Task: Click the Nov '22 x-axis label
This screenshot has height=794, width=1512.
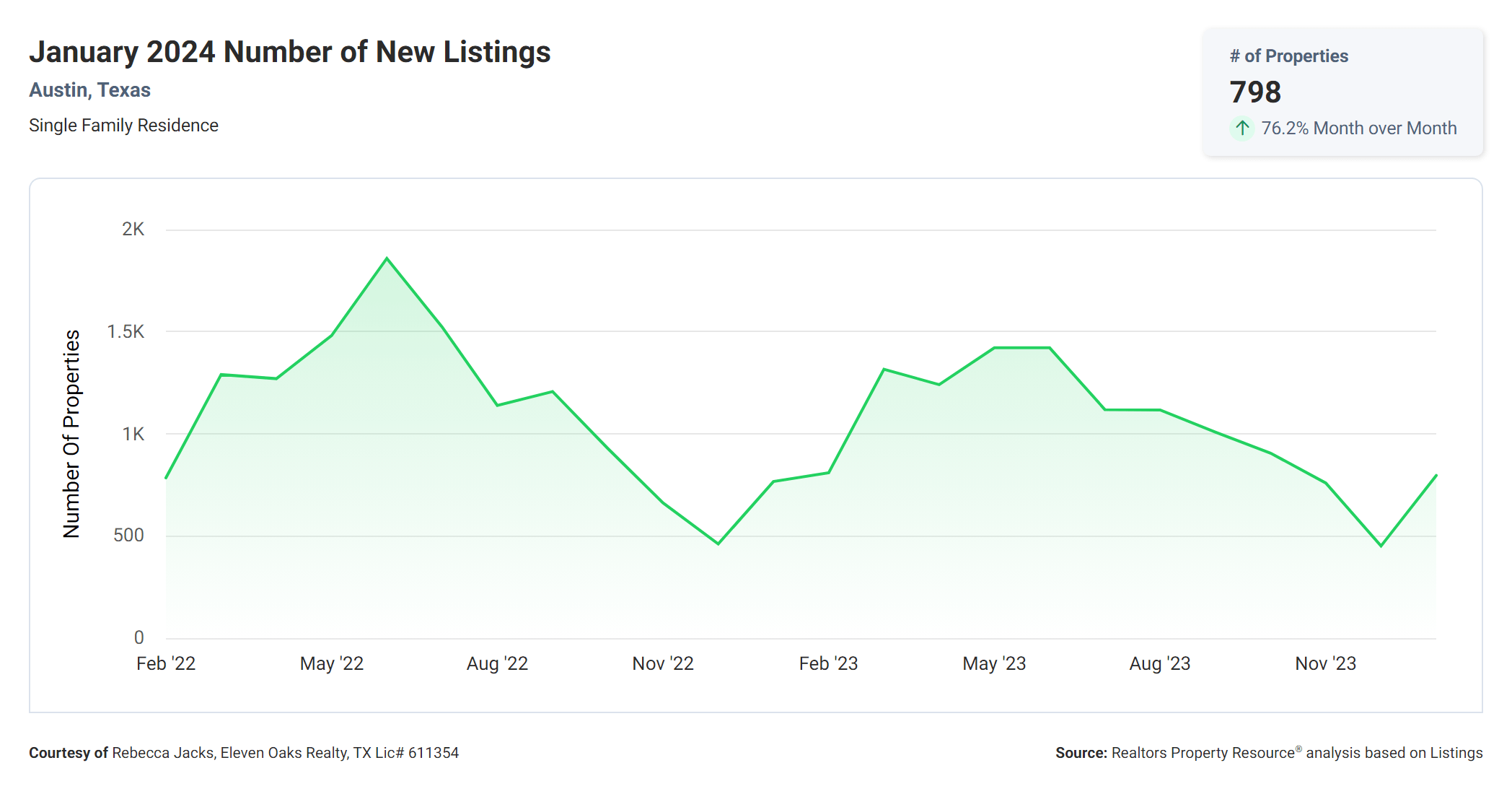Action: click(x=662, y=663)
